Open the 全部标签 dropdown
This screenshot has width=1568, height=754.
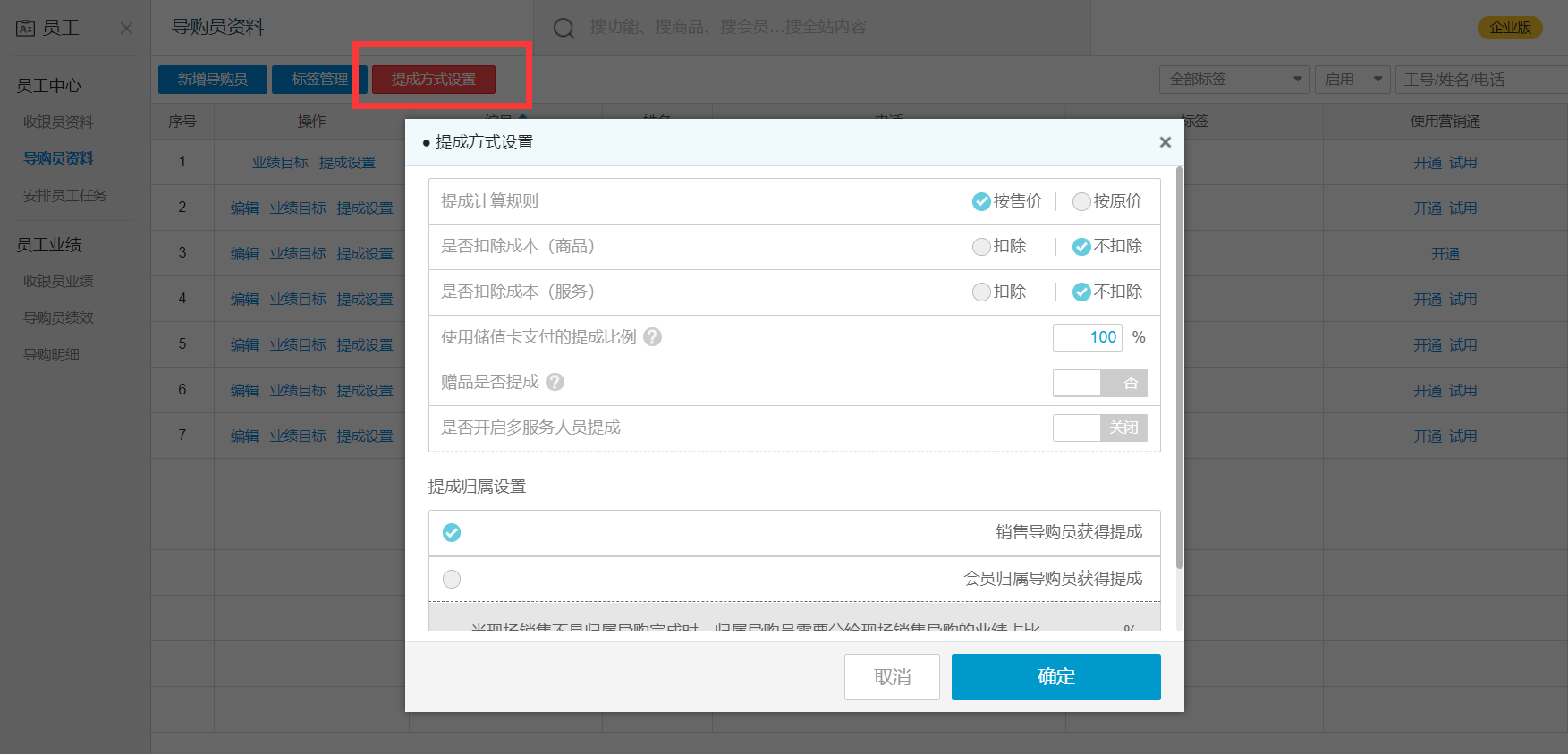1234,80
